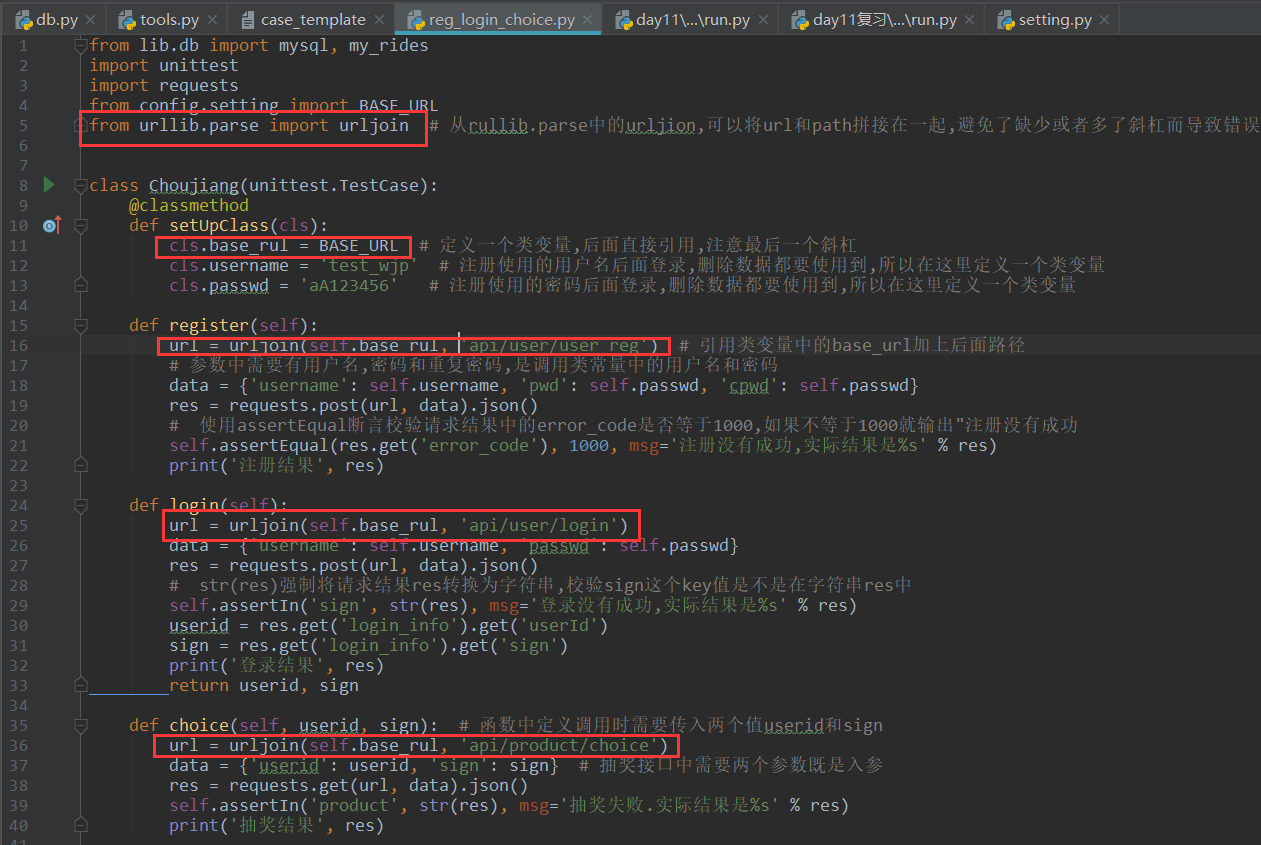Close the tools.py editor tab
The width and height of the screenshot is (1261, 845).
click(213, 20)
